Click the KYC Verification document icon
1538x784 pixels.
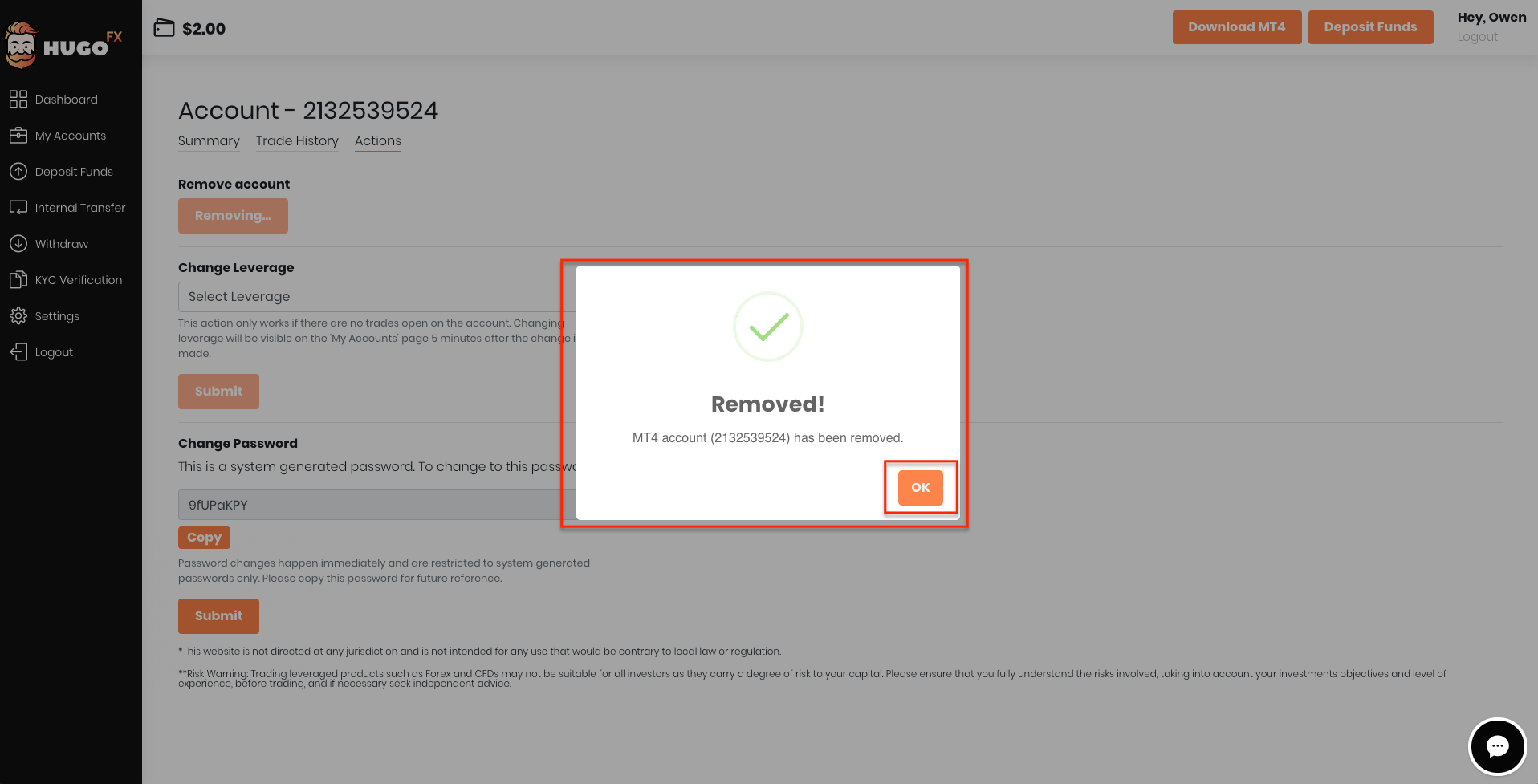tap(18, 280)
